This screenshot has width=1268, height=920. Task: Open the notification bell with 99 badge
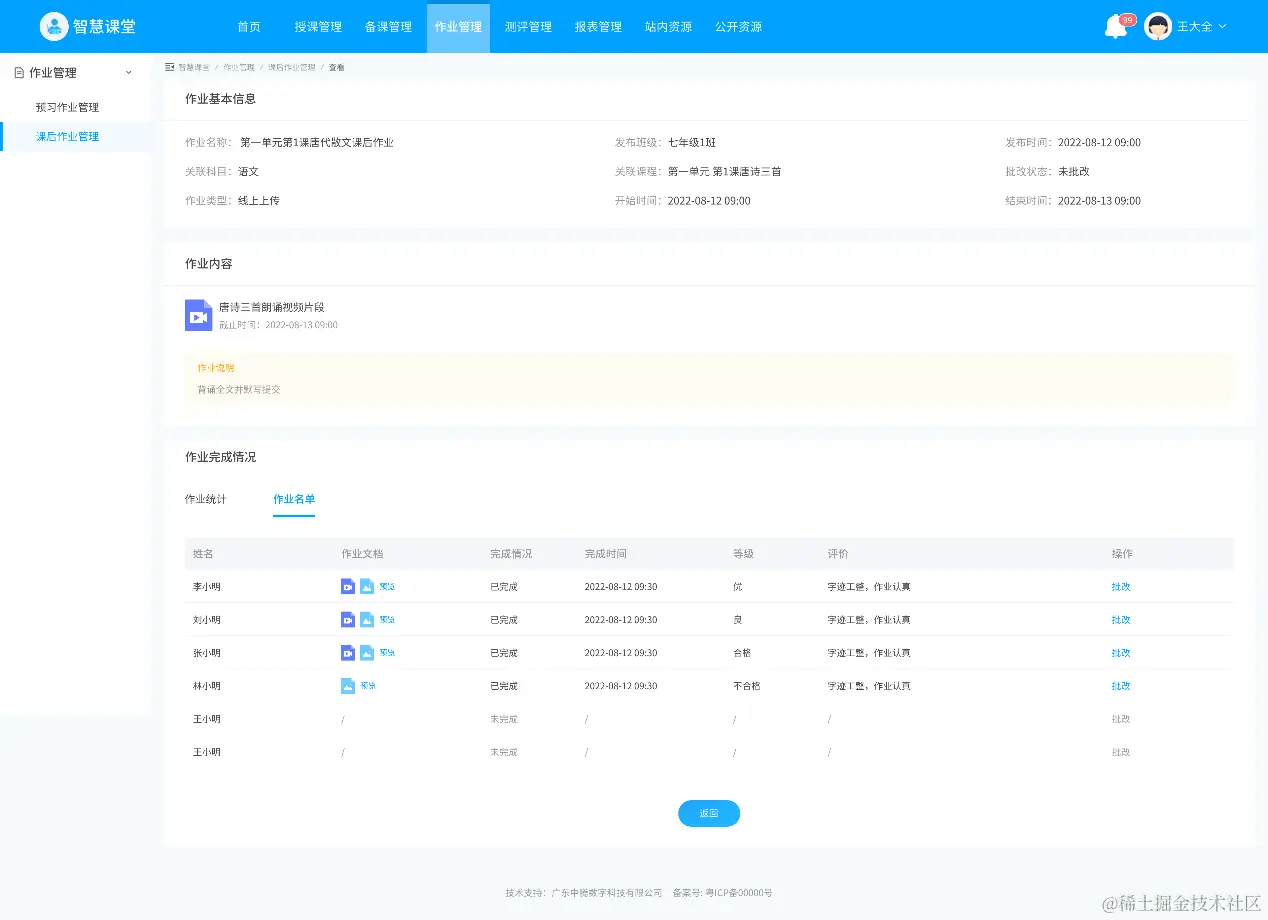(1118, 26)
